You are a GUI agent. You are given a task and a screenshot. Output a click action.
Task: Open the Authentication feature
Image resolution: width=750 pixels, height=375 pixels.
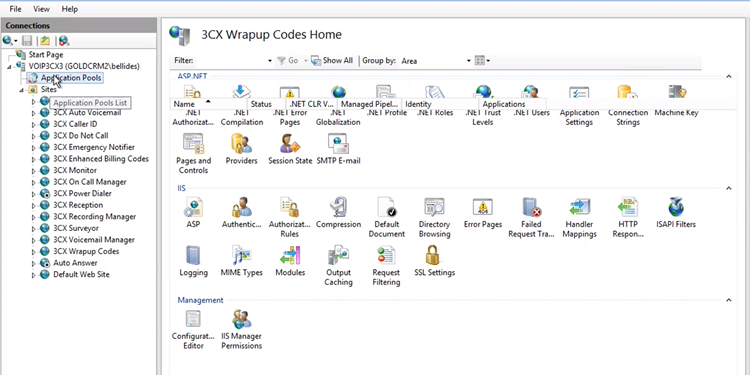click(x=242, y=213)
